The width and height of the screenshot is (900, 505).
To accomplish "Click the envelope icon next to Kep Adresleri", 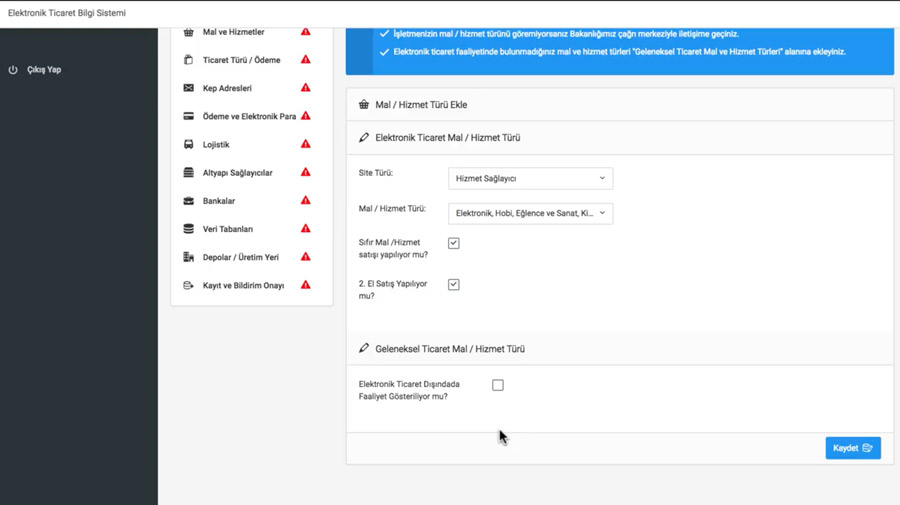I will point(188,88).
